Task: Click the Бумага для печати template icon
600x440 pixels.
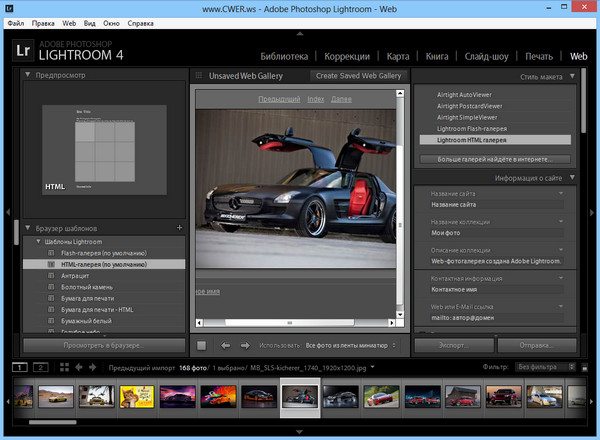Action: coord(51,298)
